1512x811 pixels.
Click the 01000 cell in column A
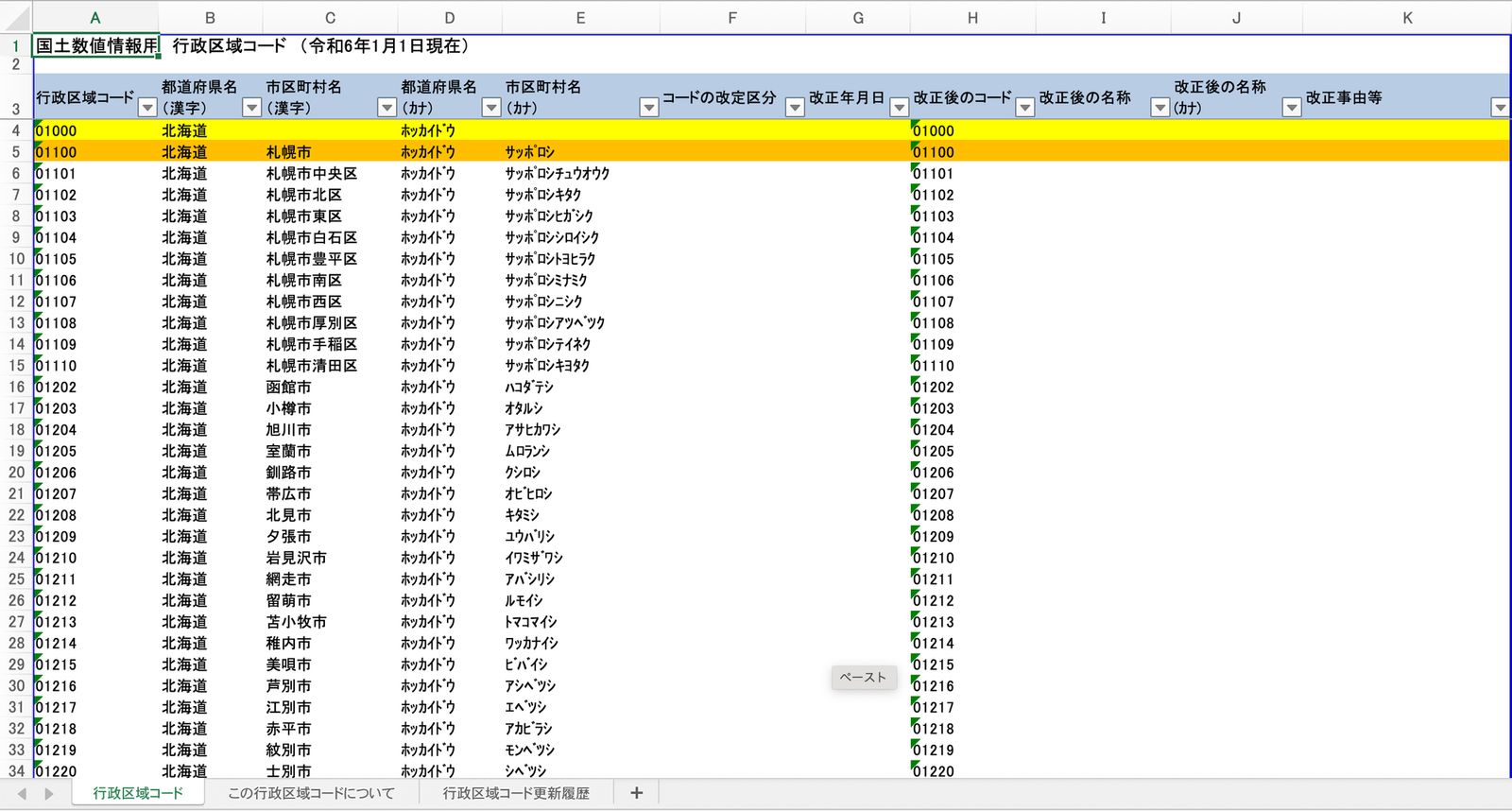pos(95,130)
